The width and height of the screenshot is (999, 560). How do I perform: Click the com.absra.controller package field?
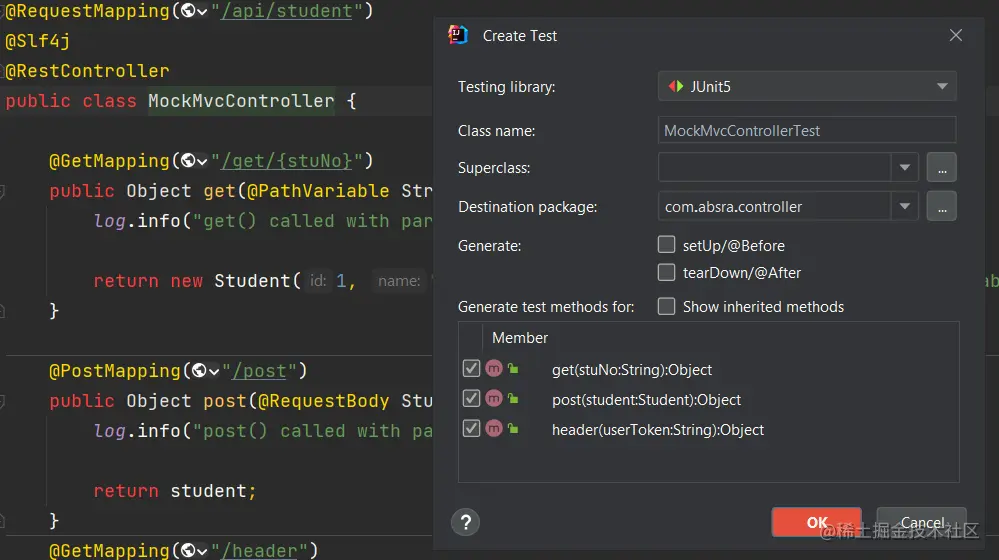(x=774, y=206)
